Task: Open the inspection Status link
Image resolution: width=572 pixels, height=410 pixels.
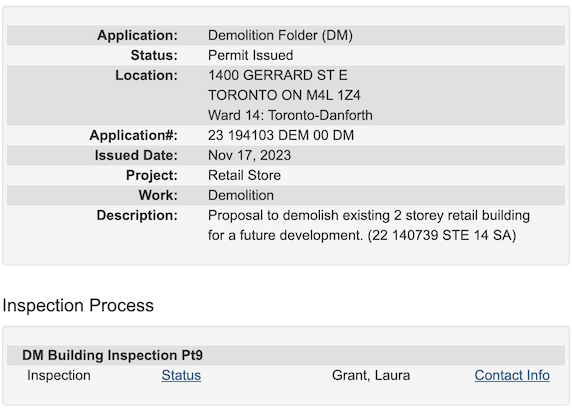Action: [181, 375]
